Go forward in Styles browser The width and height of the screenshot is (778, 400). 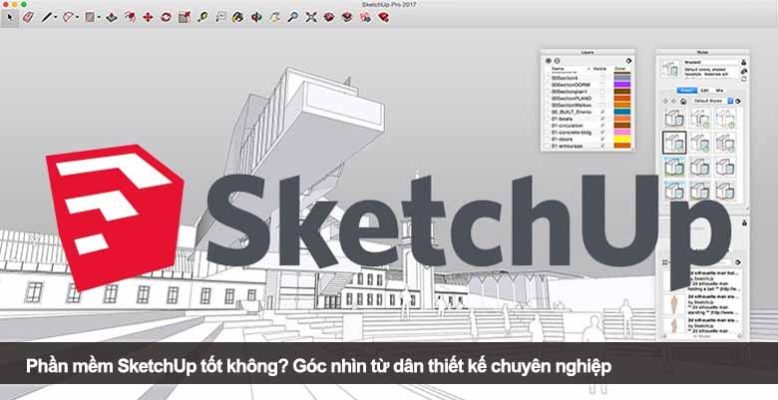[674, 101]
